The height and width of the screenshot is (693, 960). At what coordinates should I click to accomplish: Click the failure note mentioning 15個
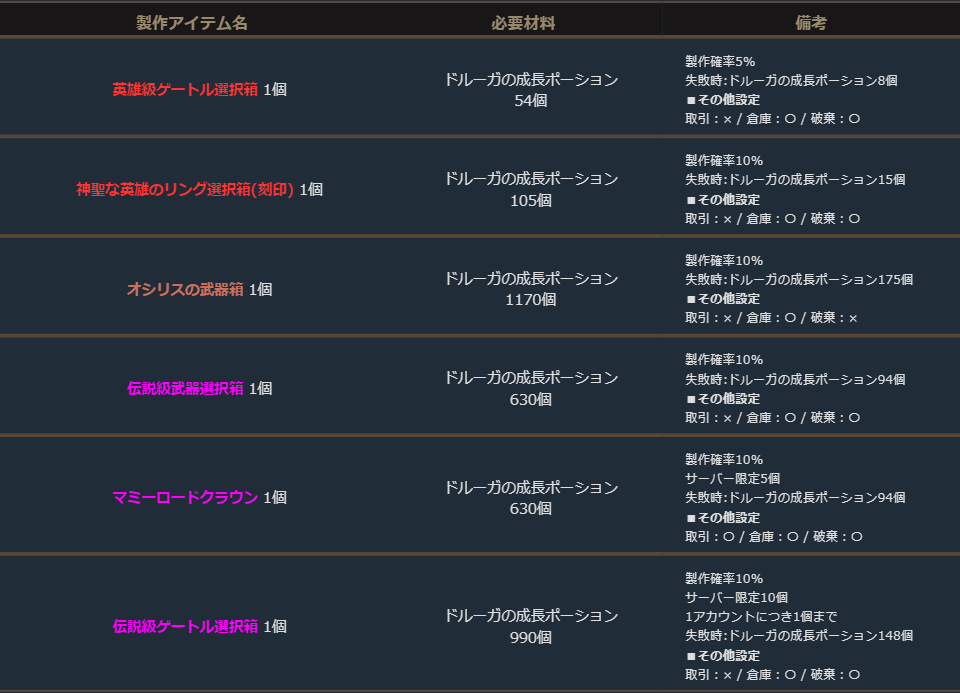coord(794,180)
